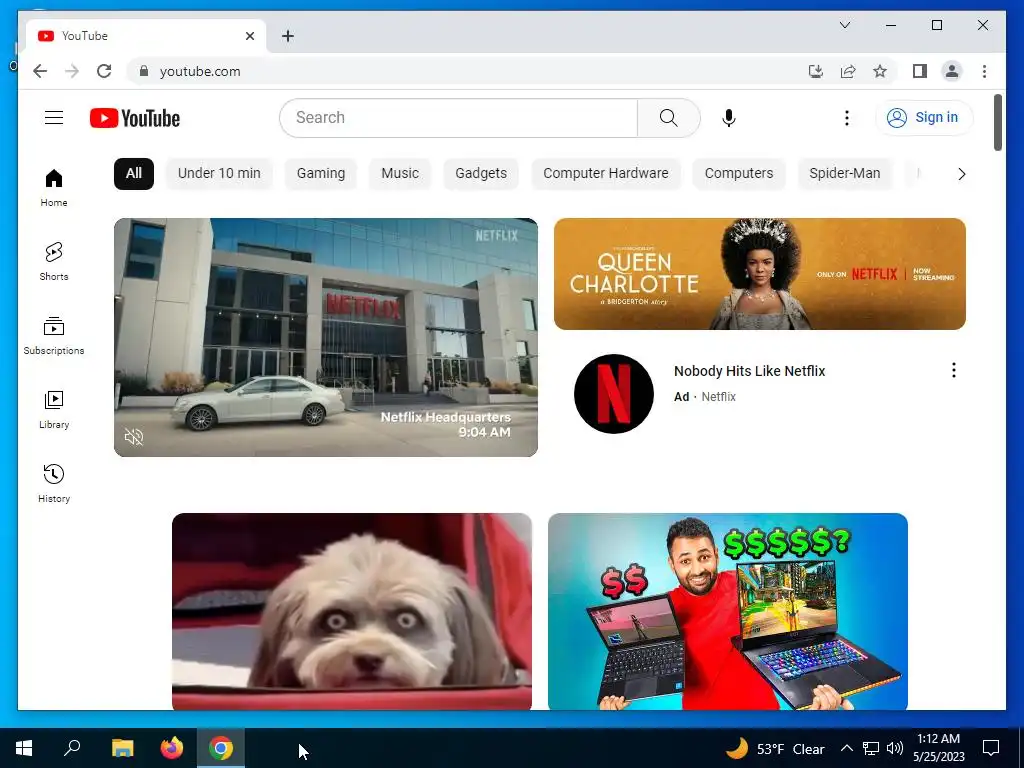Select Under 10 min chip
This screenshot has height=768, width=1024.
tap(219, 174)
